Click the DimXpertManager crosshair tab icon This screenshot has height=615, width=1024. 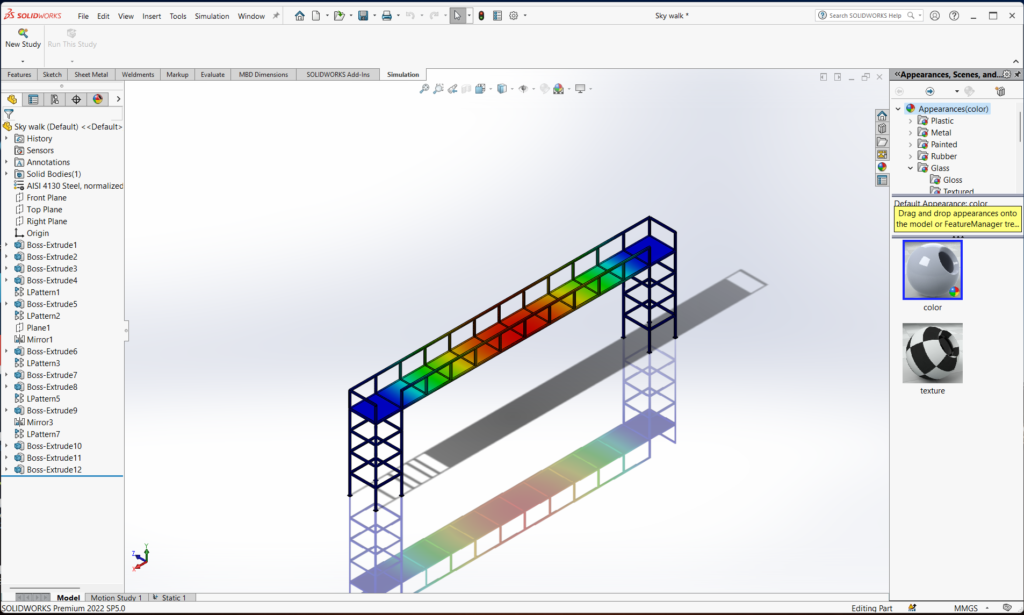point(76,99)
